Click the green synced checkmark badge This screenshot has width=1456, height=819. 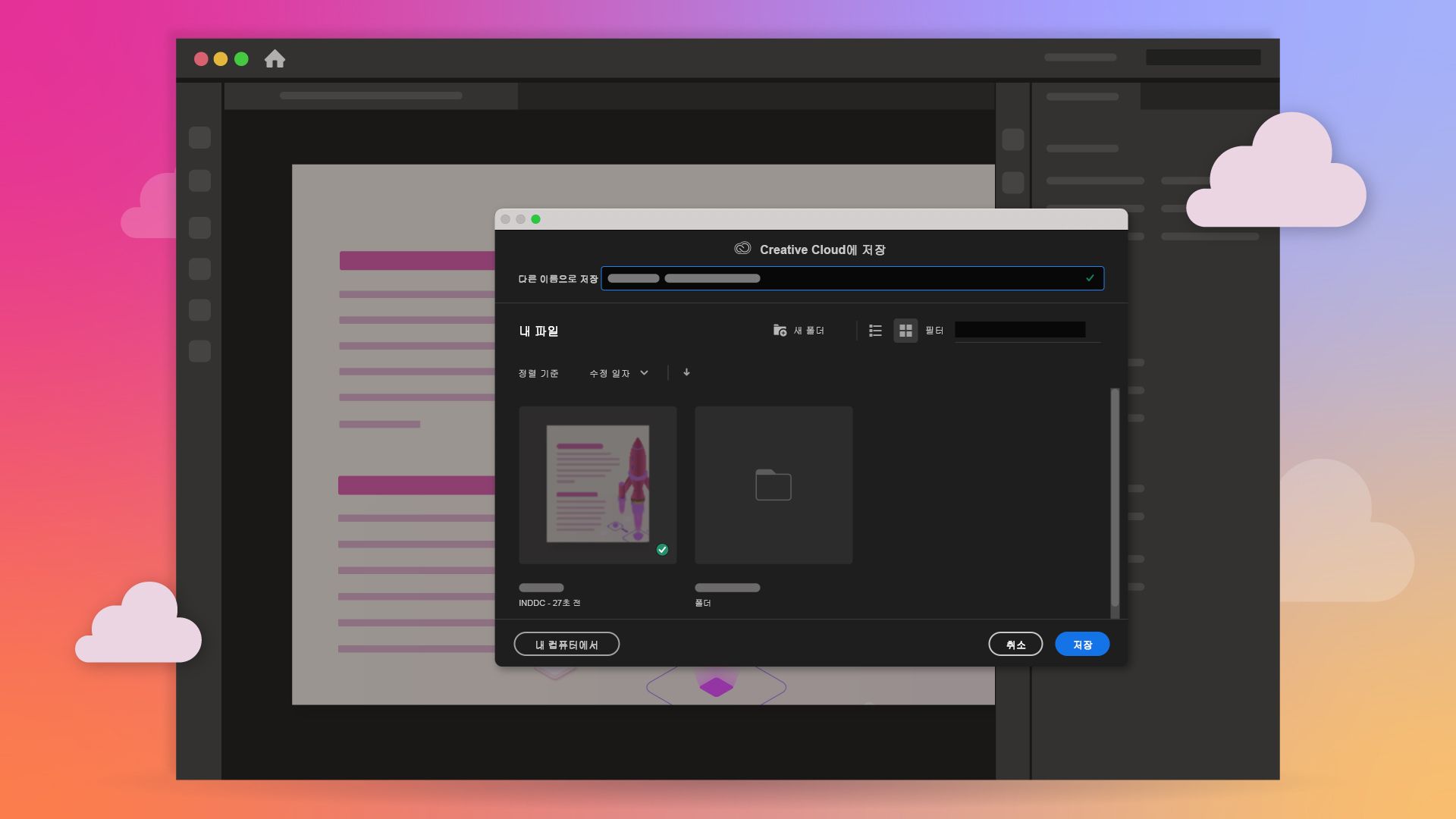pos(662,550)
